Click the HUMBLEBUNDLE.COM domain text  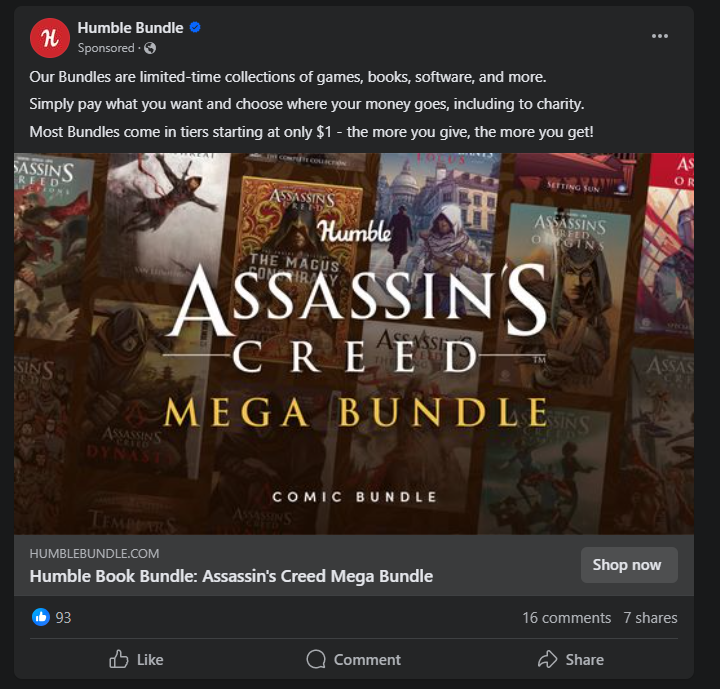94,553
